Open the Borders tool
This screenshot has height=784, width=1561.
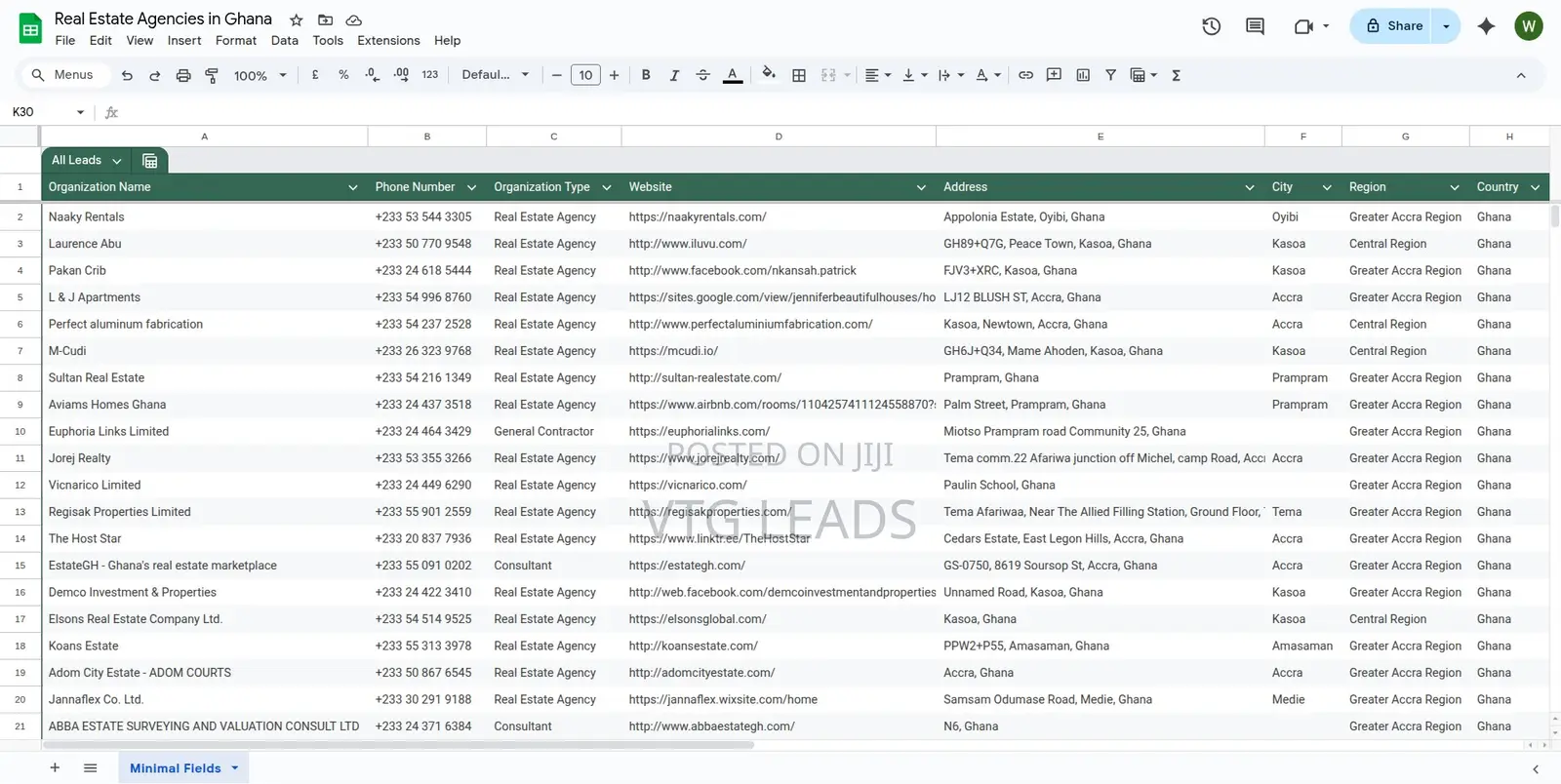[x=799, y=75]
